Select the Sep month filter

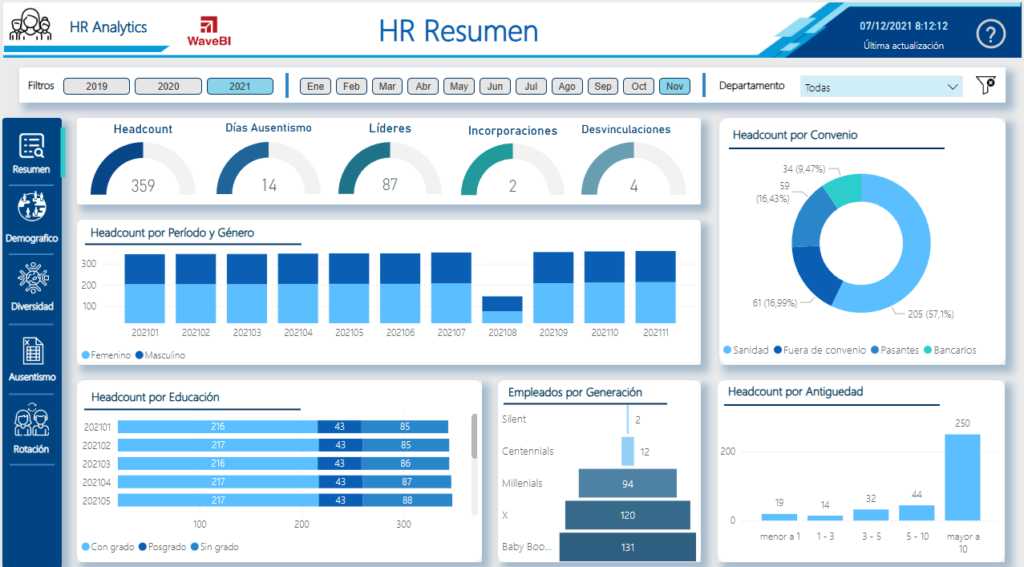[603, 86]
